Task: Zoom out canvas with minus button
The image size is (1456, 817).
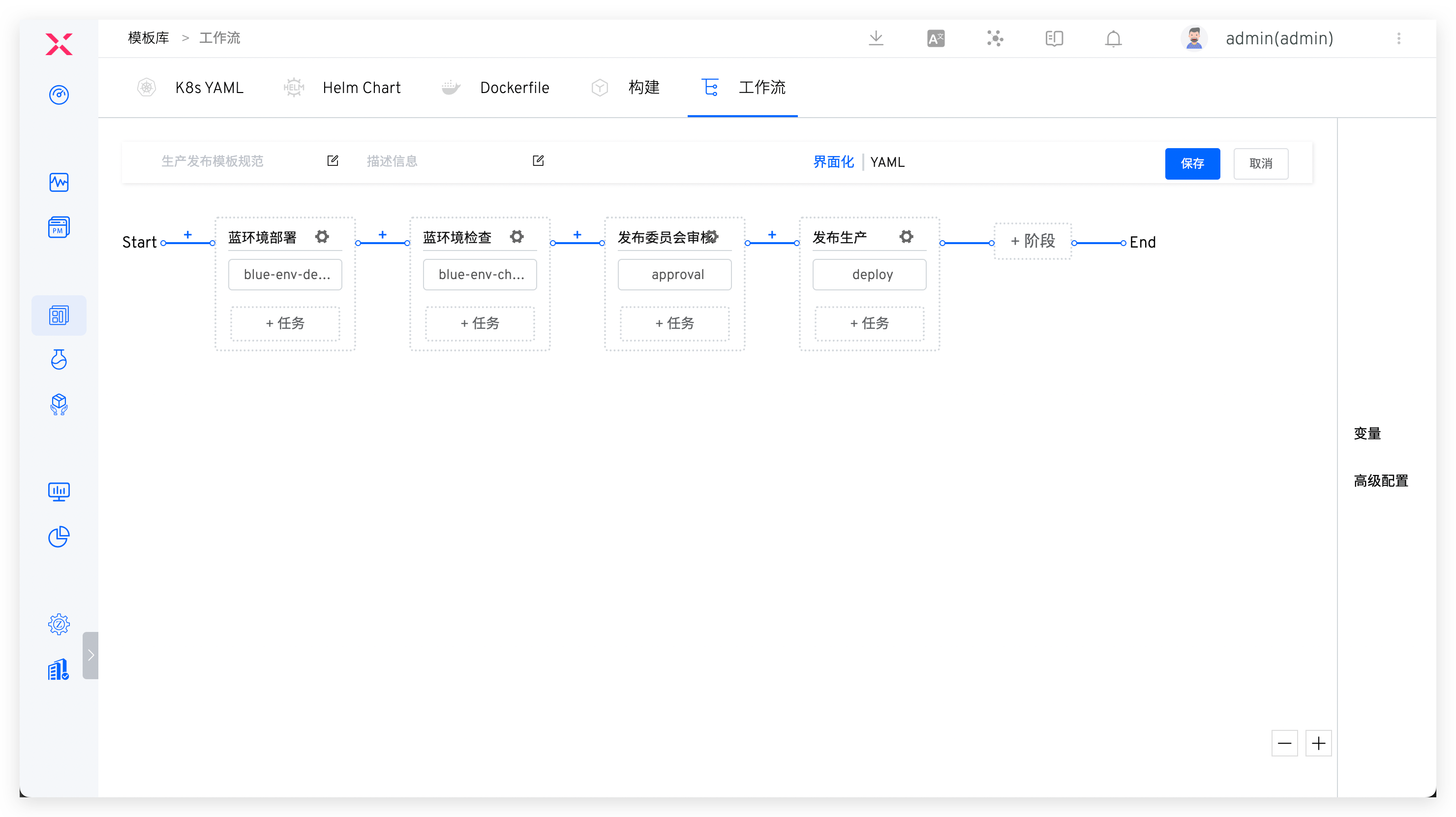Action: [x=1284, y=743]
